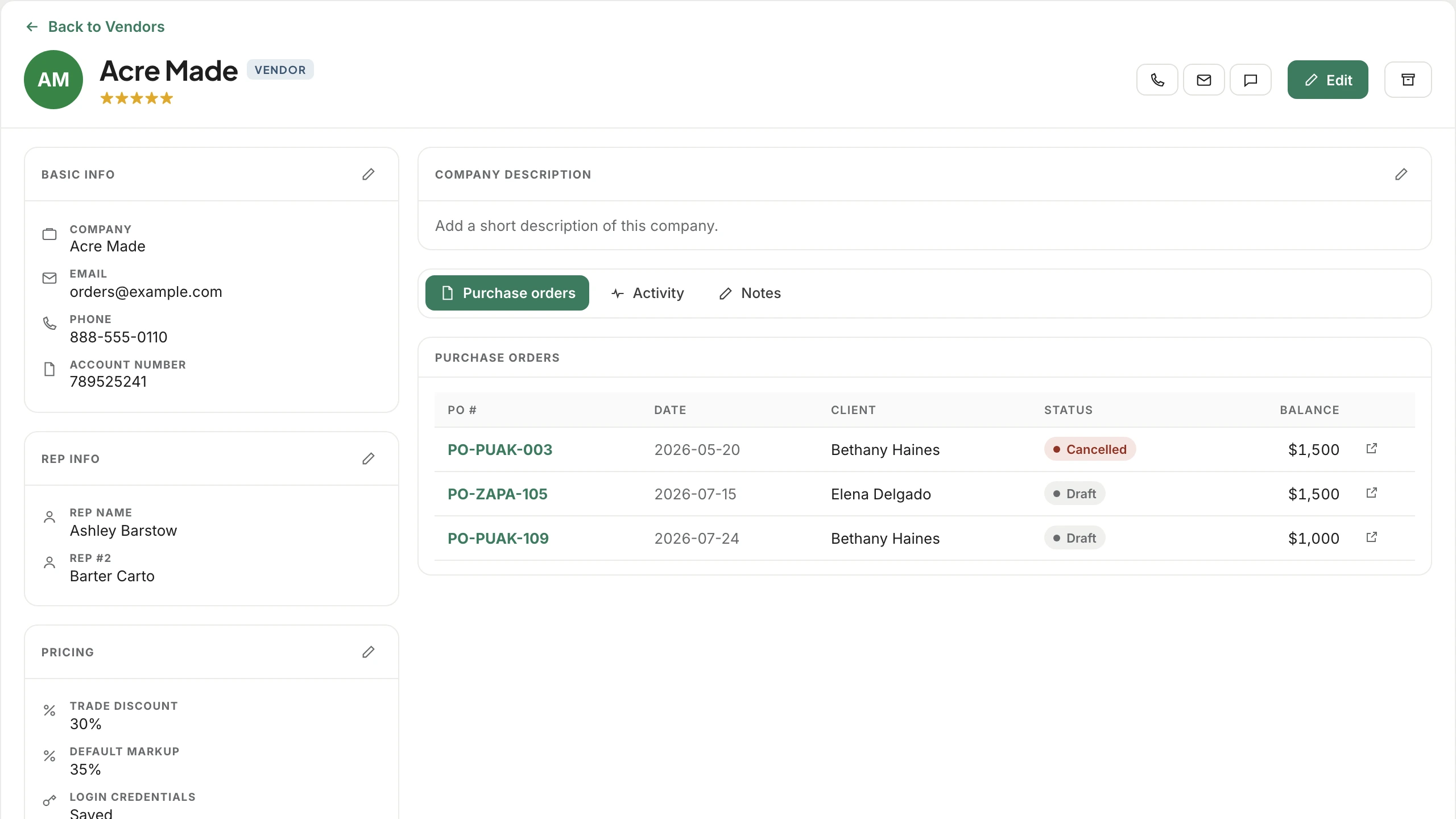Click the email envelope icon button

1203,80
